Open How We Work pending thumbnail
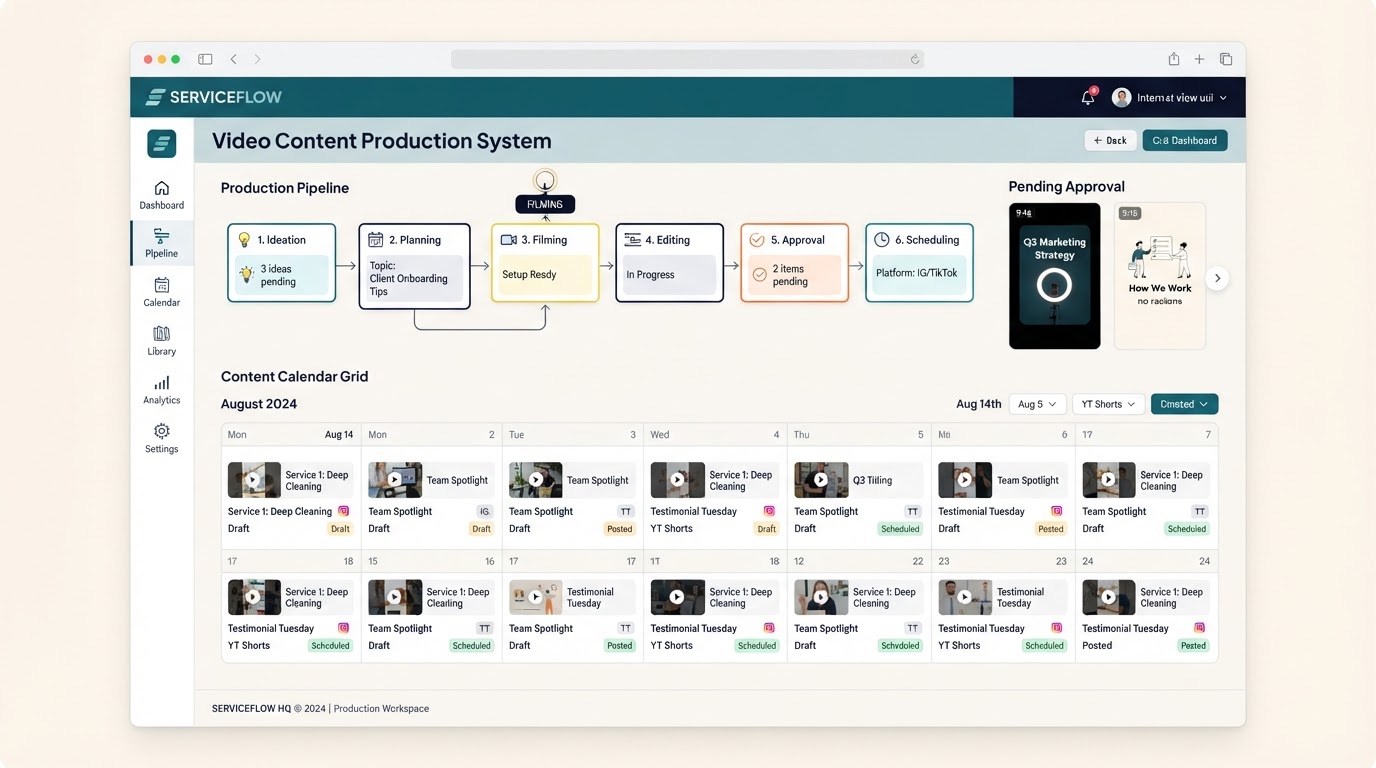This screenshot has height=768, width=1376. coord(1160,276)
